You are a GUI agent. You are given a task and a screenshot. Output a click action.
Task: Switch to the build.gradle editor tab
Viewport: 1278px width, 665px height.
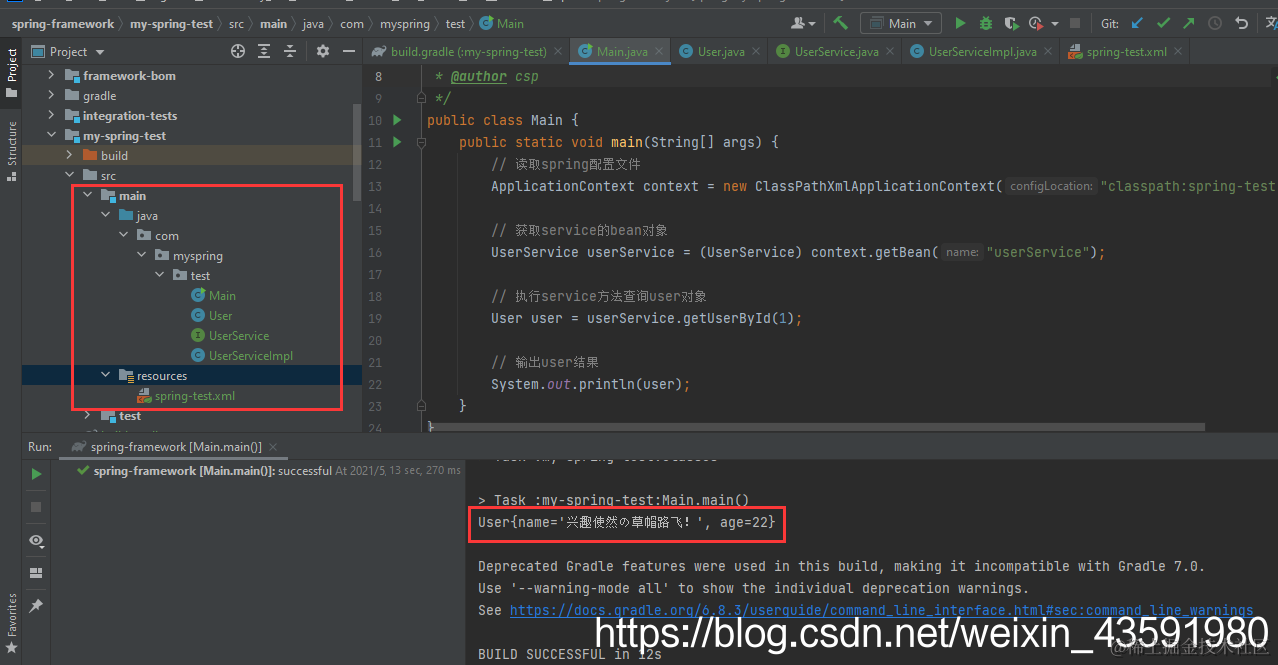[467, 51]
